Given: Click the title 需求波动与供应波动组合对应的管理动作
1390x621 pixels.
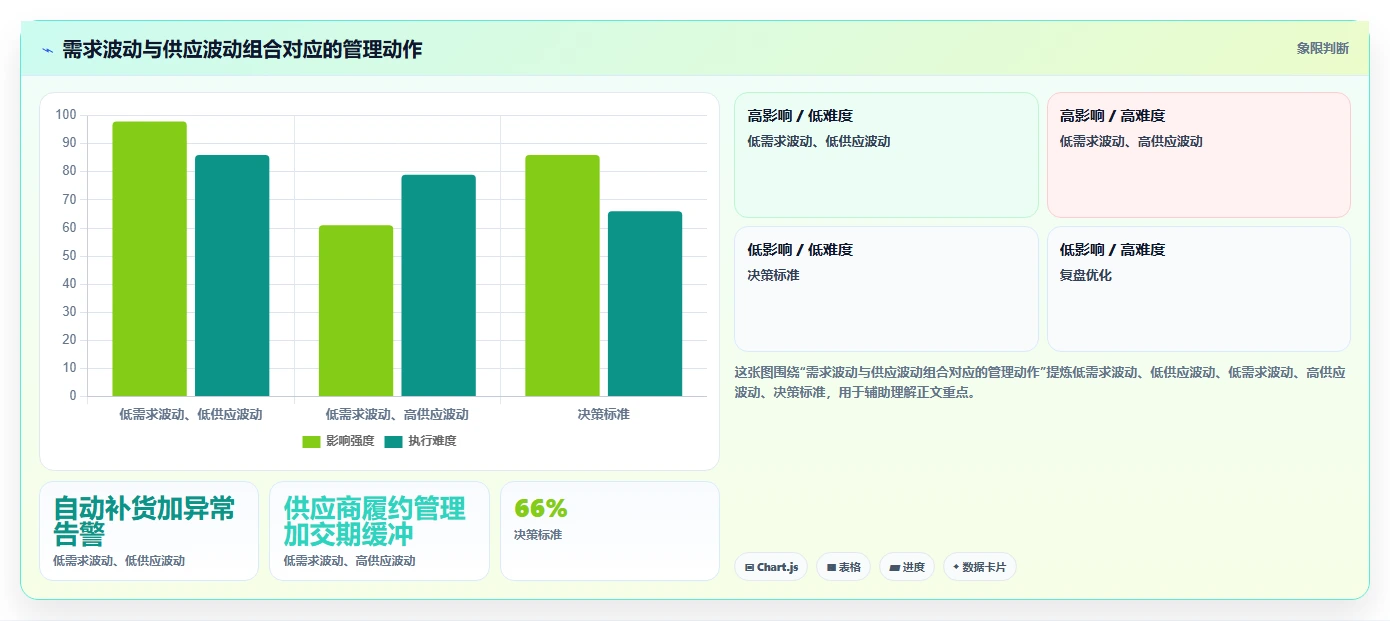Looking at the screenshot, I should pyautogui.click(x=242, y=49).
